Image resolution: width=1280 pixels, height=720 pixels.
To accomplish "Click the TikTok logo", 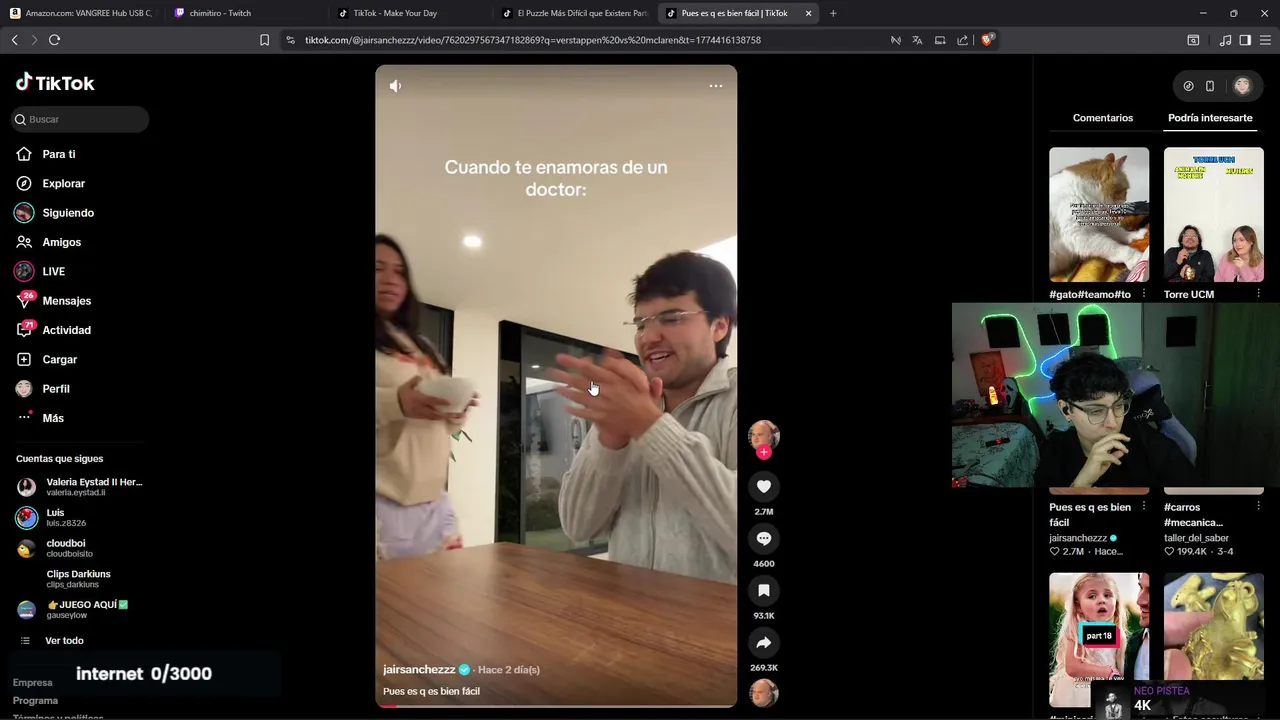I will [55, 83].
